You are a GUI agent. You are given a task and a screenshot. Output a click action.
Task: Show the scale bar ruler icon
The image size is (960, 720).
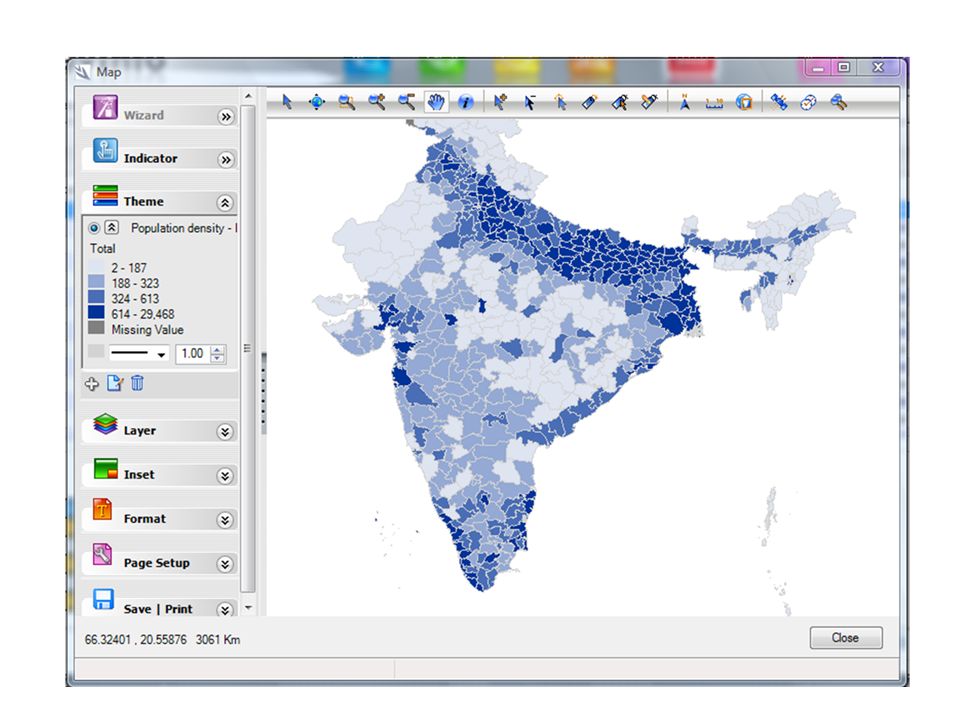pos(714,103)
